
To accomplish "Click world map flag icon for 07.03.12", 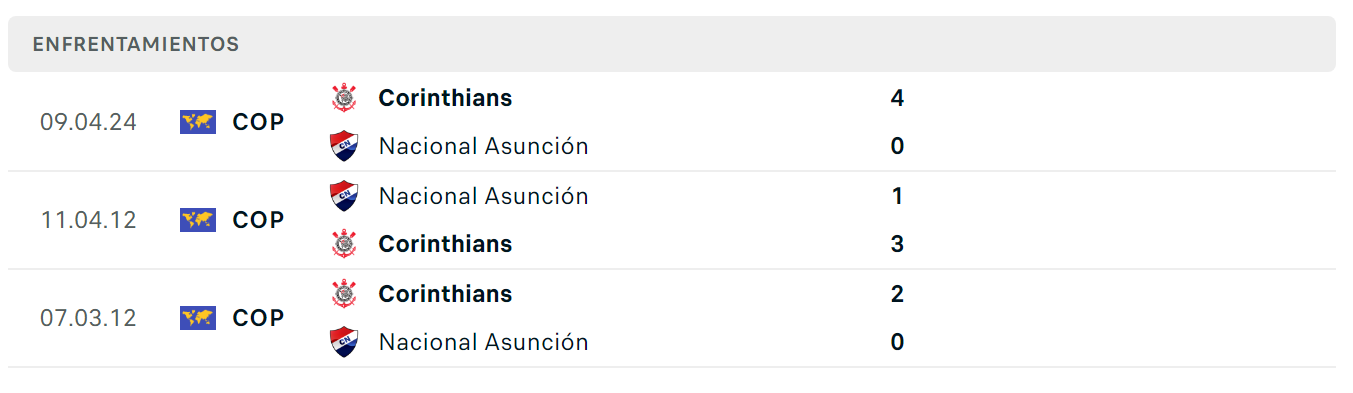I will (198, 318).
